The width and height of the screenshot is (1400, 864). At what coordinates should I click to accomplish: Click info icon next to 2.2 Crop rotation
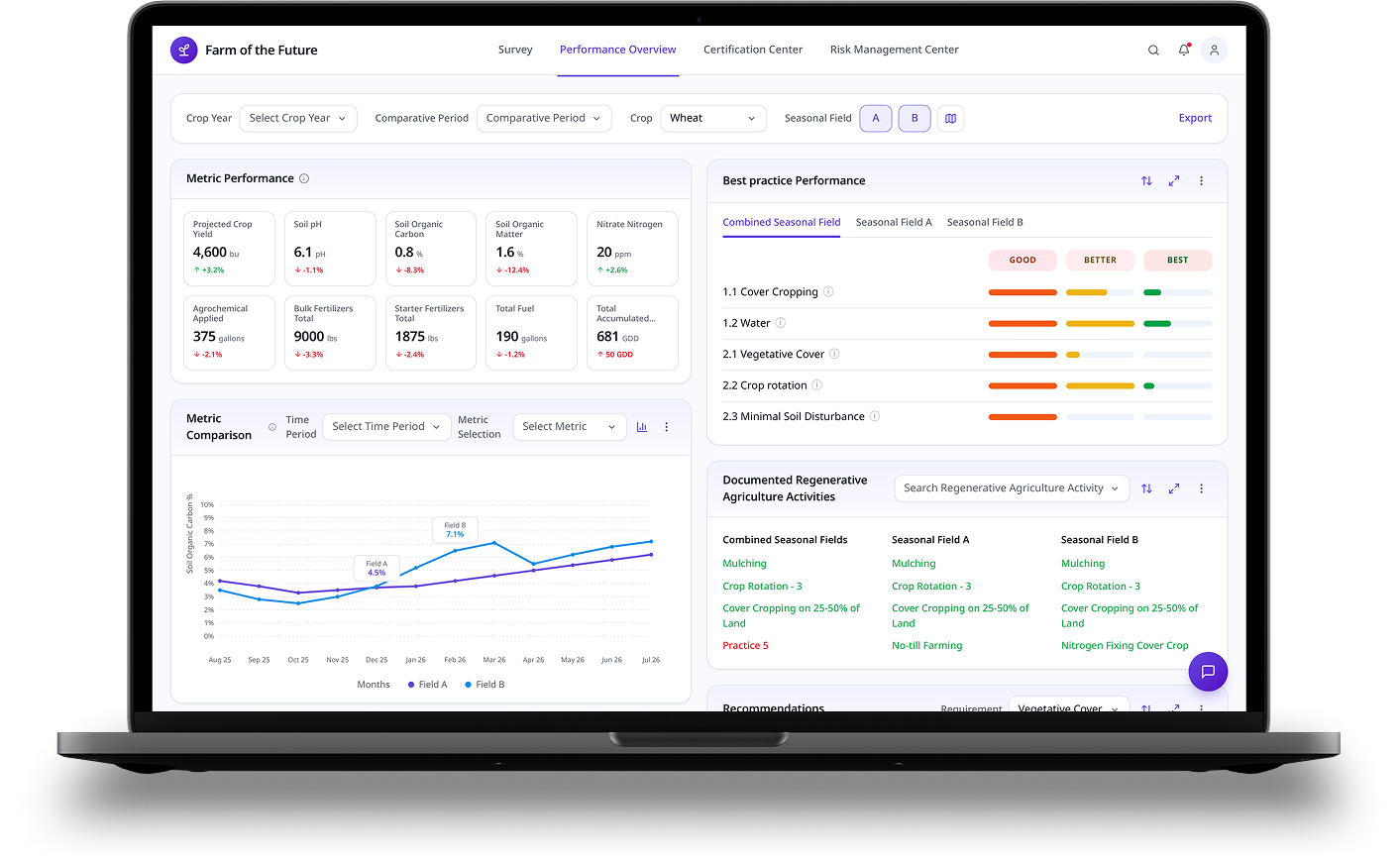point(817,385)
